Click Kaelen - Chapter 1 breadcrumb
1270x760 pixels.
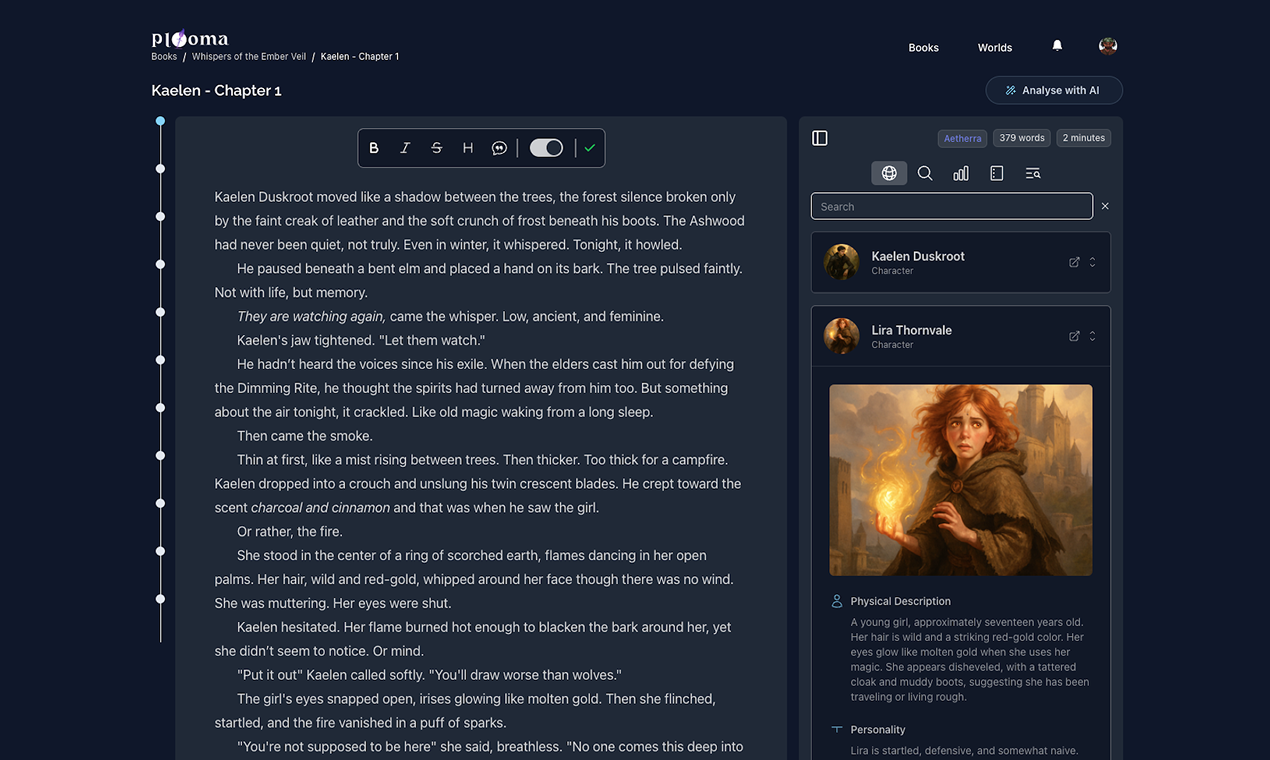click(360, 57)
